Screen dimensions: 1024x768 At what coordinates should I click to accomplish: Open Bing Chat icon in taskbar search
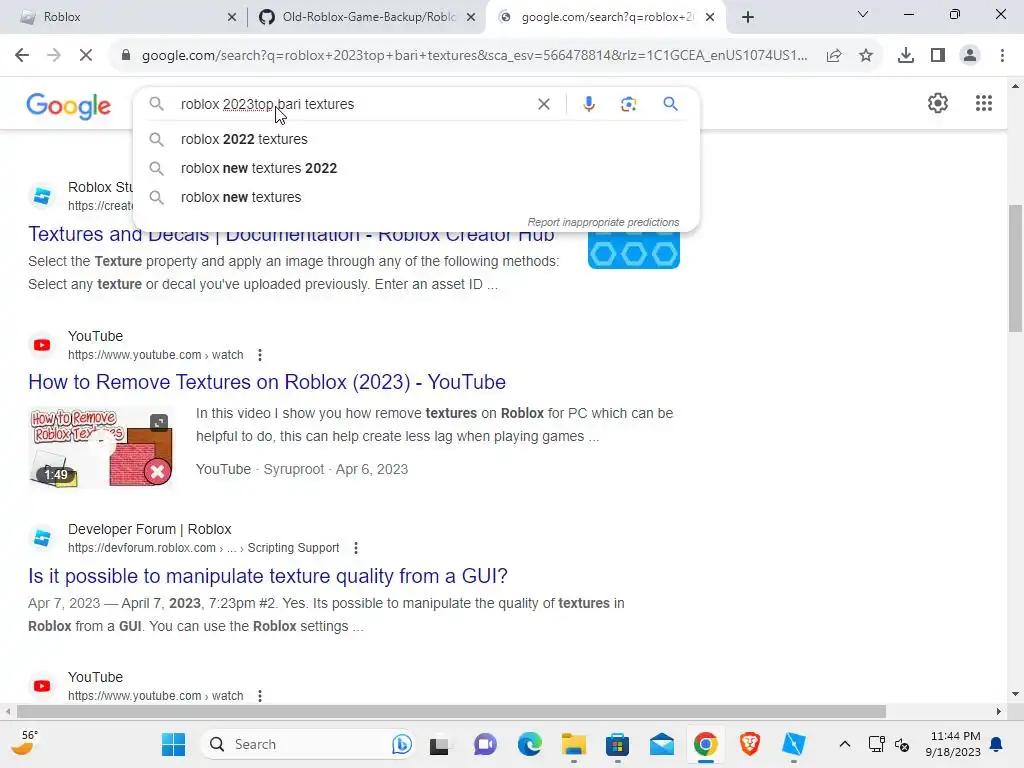pos(402,744)
